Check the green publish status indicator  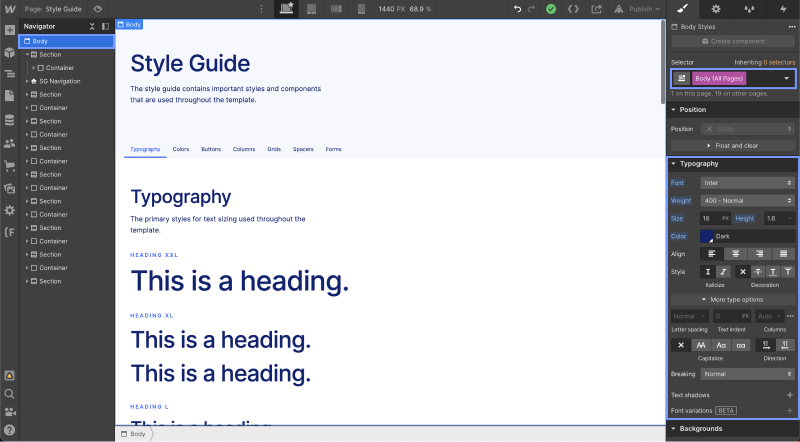(x=551, y=9)
